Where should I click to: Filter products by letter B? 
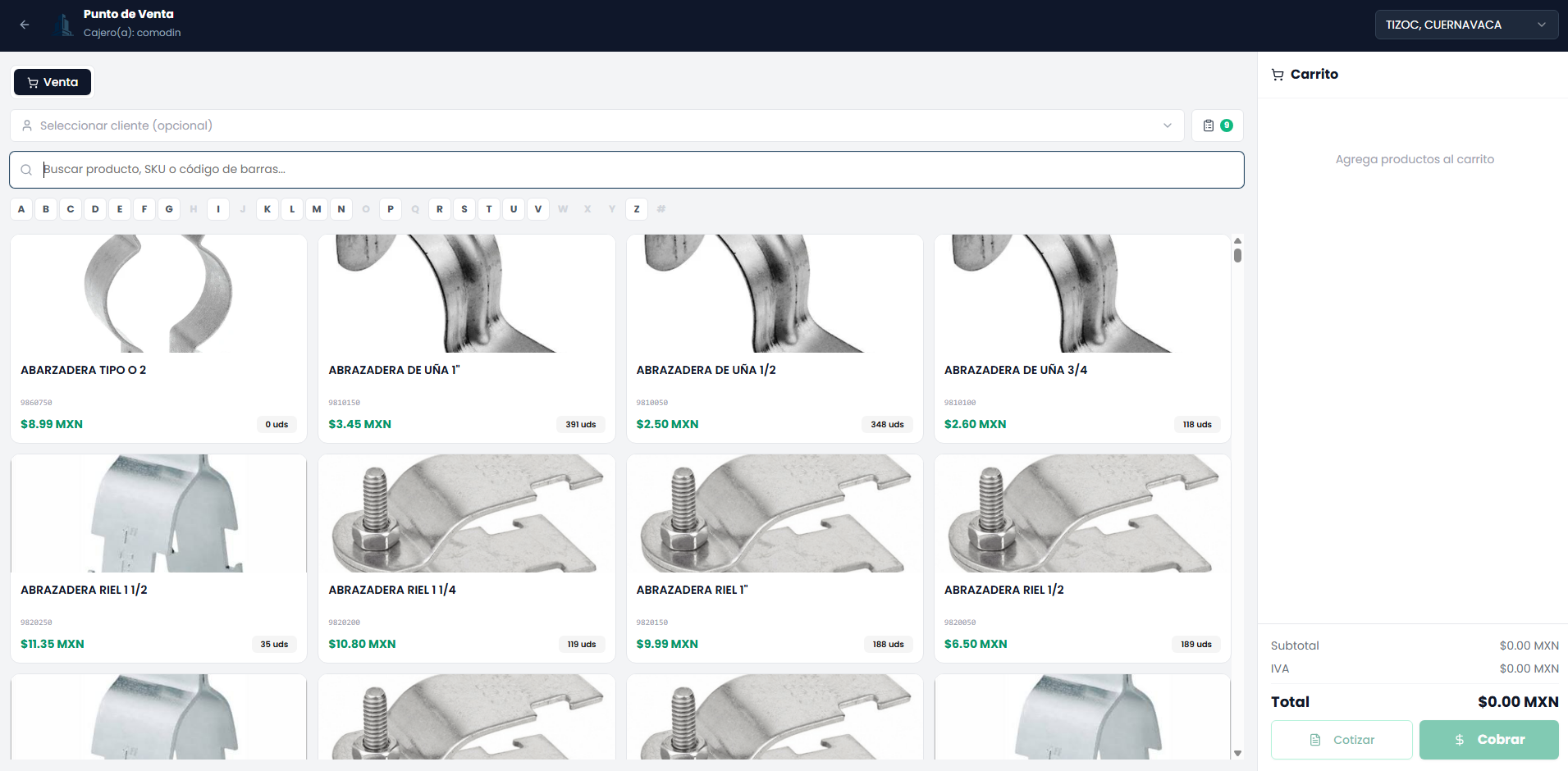46,209
